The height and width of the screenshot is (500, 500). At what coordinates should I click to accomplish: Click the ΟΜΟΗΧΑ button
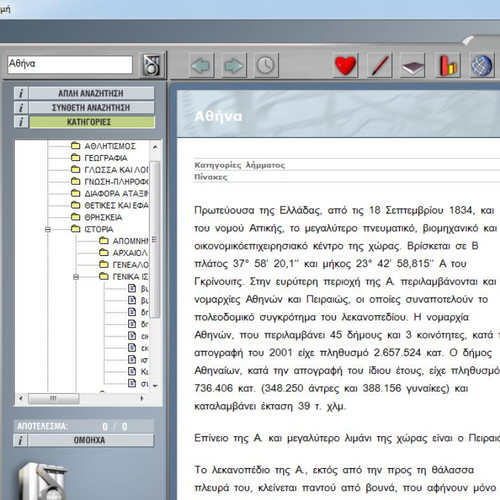(x=91, y=440)
